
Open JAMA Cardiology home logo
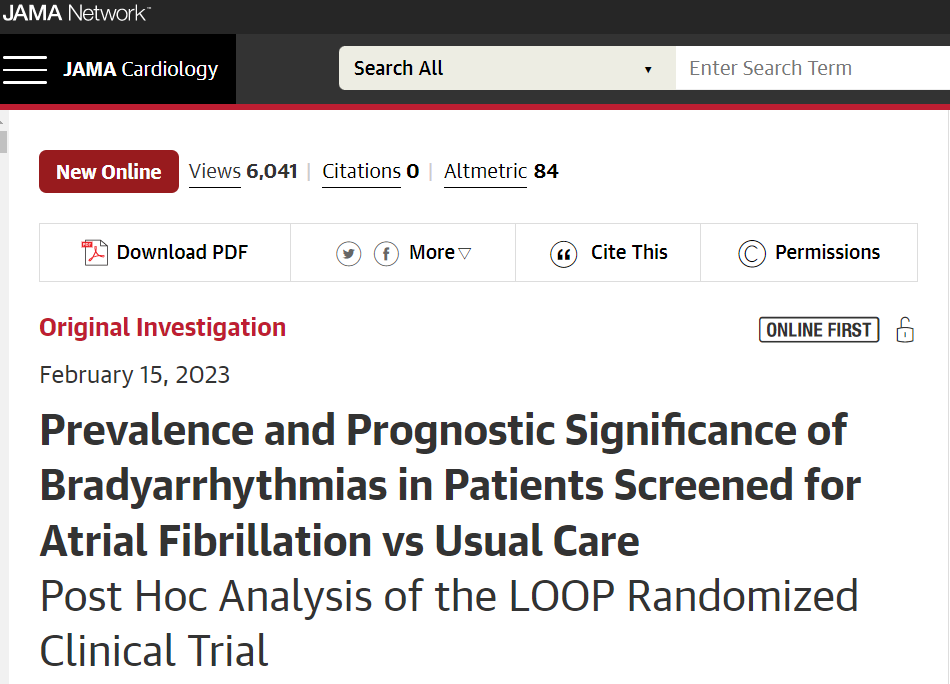[141, 69]
